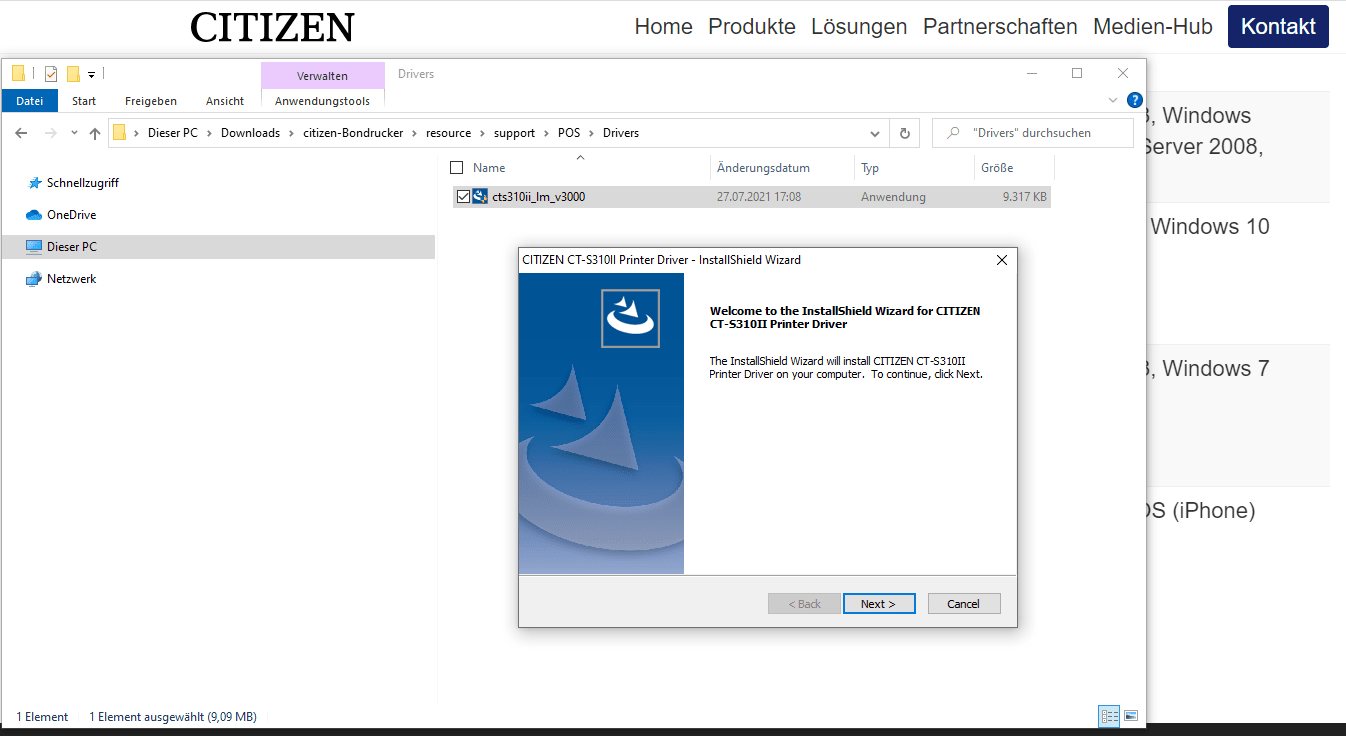Viewport: 1346px width, 736px height.
Task: Click the Explorer forward arrow
Action: pos(51,133)
